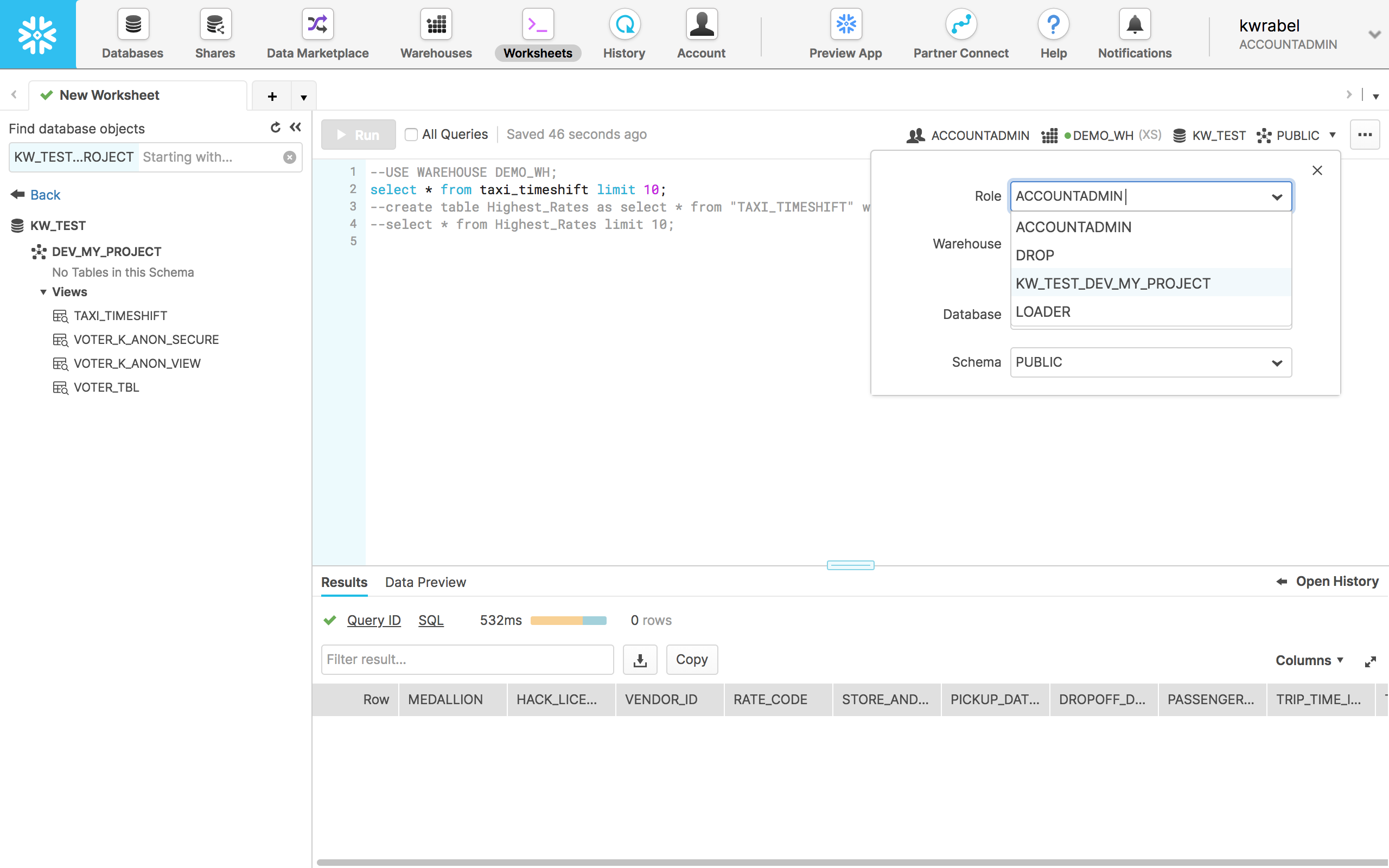
Task: Collapse the Views tree group
Action: pos(43,292)
